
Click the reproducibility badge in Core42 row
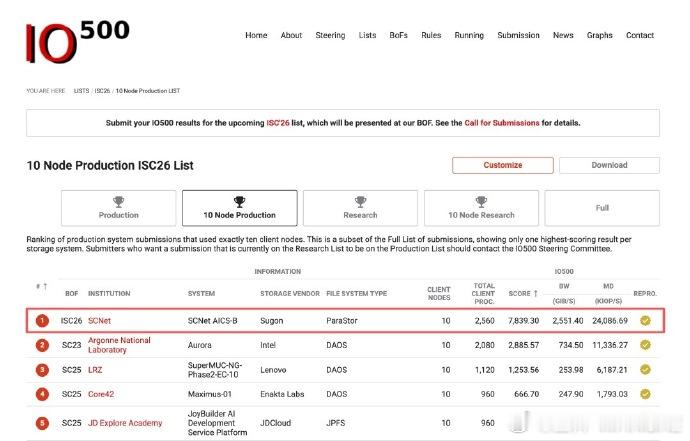[645, 394]
